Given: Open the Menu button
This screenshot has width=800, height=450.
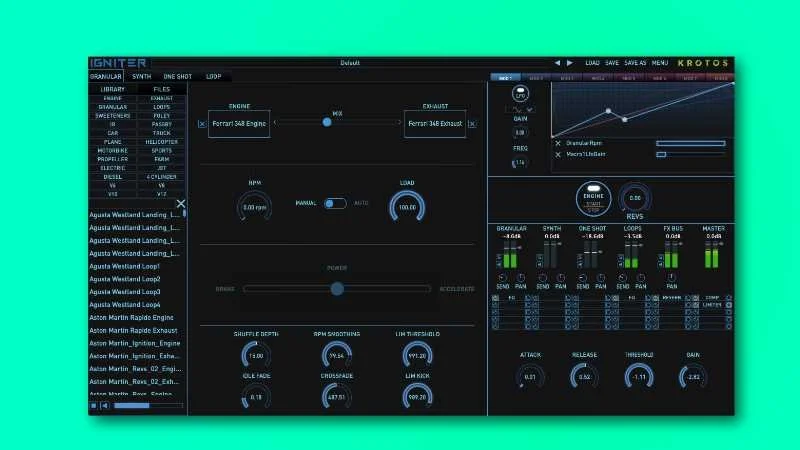Looking at the screenshot, I should click(x=660, y=63).
